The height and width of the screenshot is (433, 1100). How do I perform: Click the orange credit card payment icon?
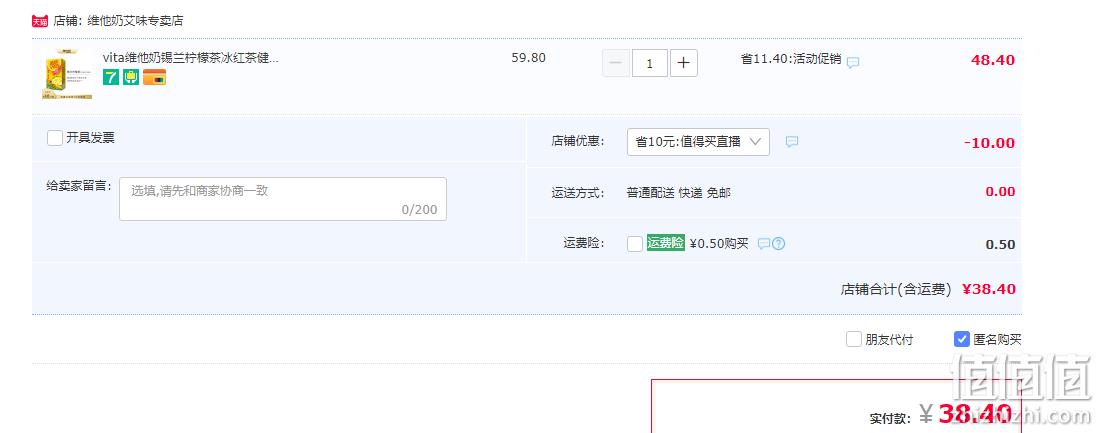pos(154,78)
